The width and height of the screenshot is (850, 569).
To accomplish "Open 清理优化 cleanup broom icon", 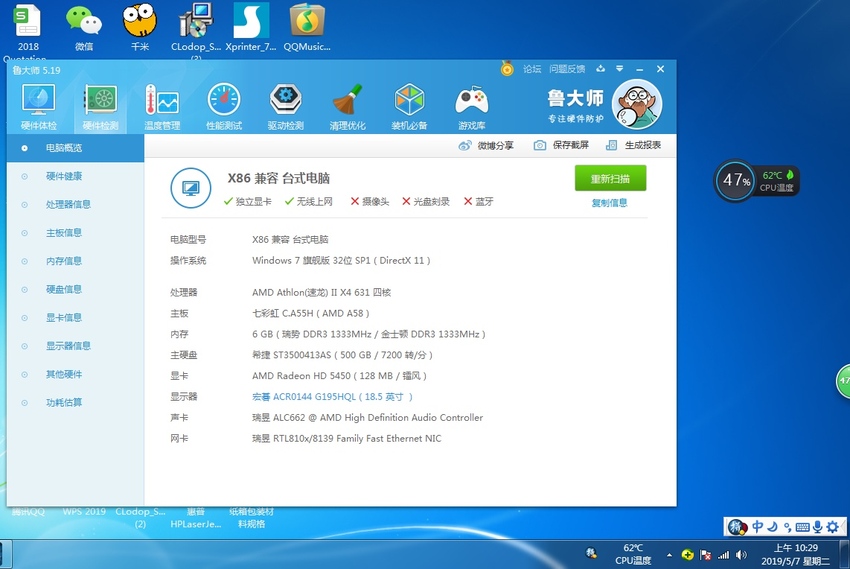I will [x=347, y=107].
